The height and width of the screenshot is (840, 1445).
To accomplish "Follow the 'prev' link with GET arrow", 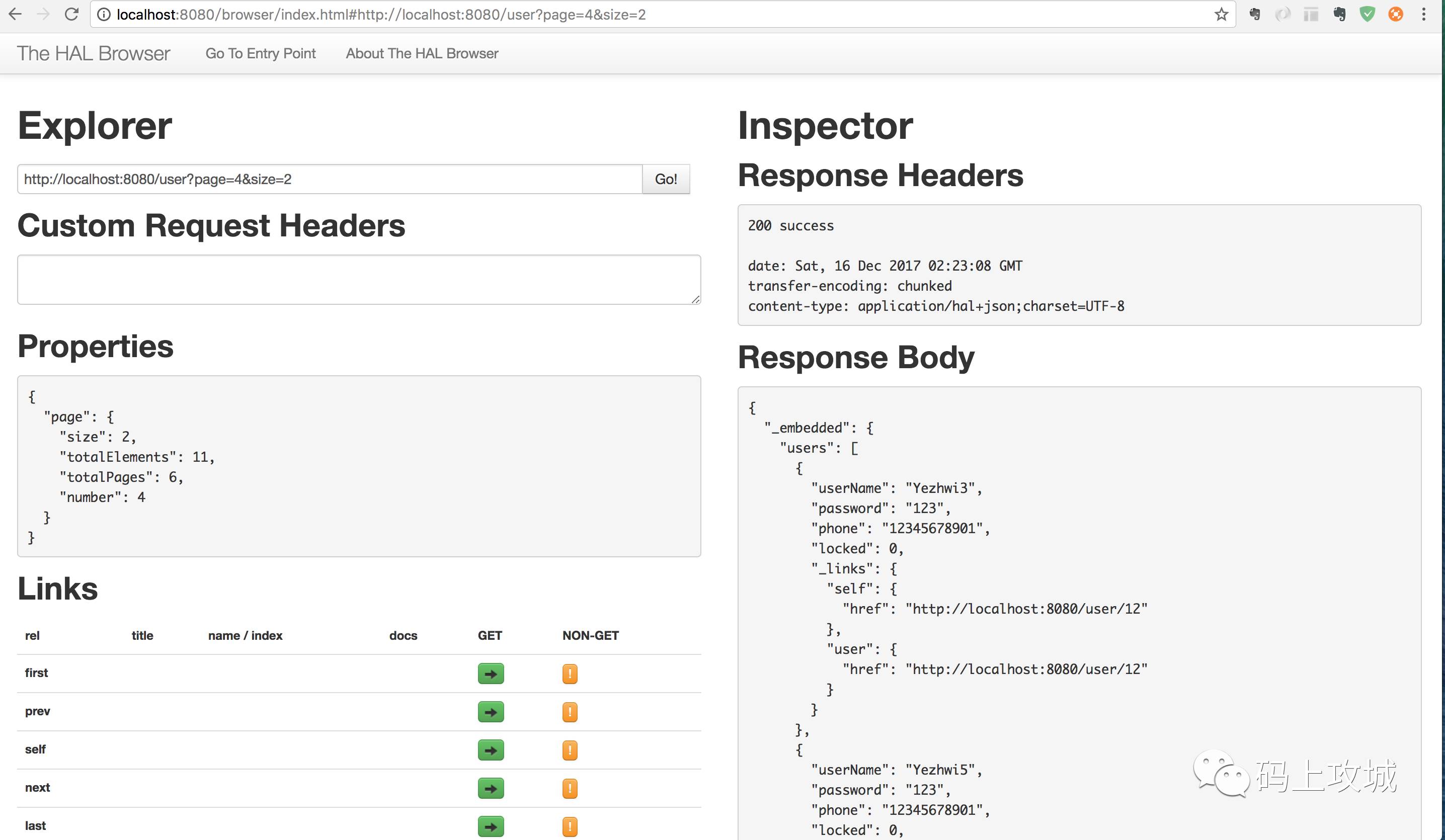I will (490, 712).
